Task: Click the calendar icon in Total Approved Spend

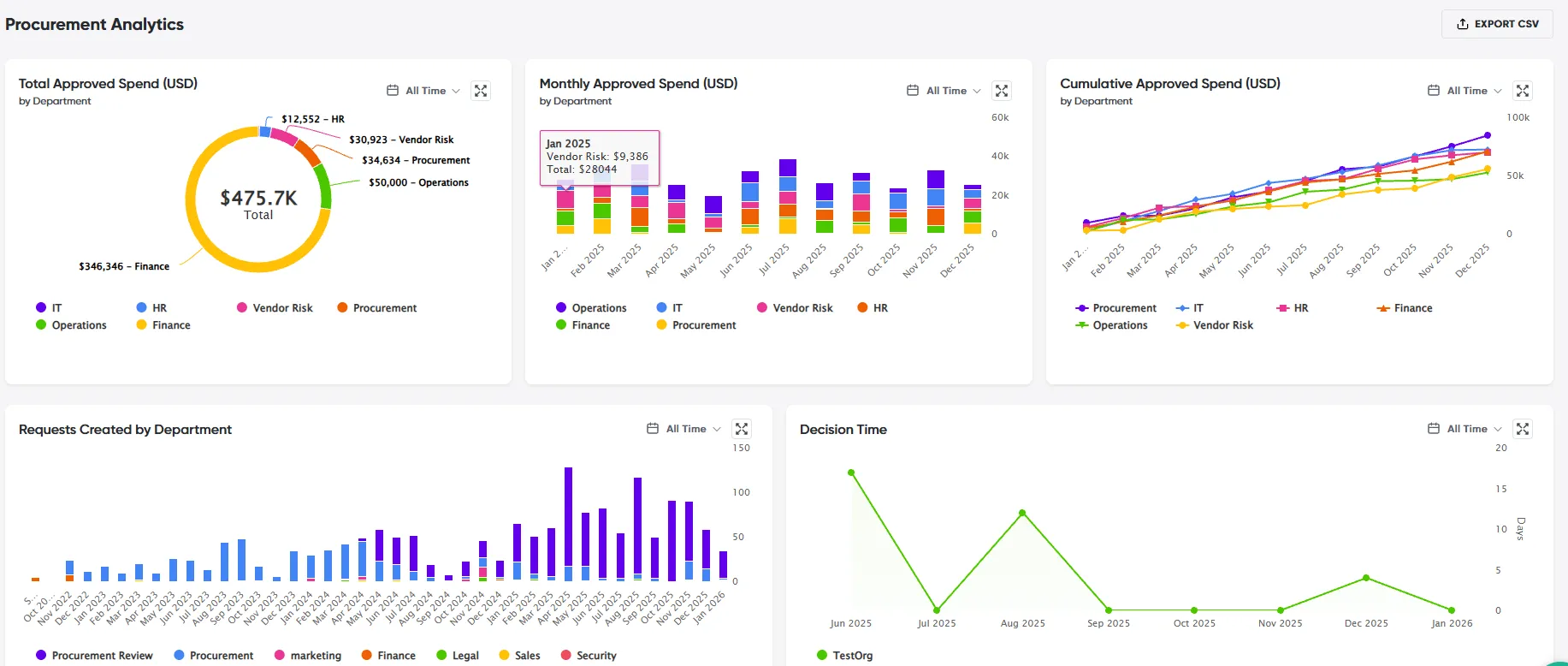Action: (x=393, y=91)
